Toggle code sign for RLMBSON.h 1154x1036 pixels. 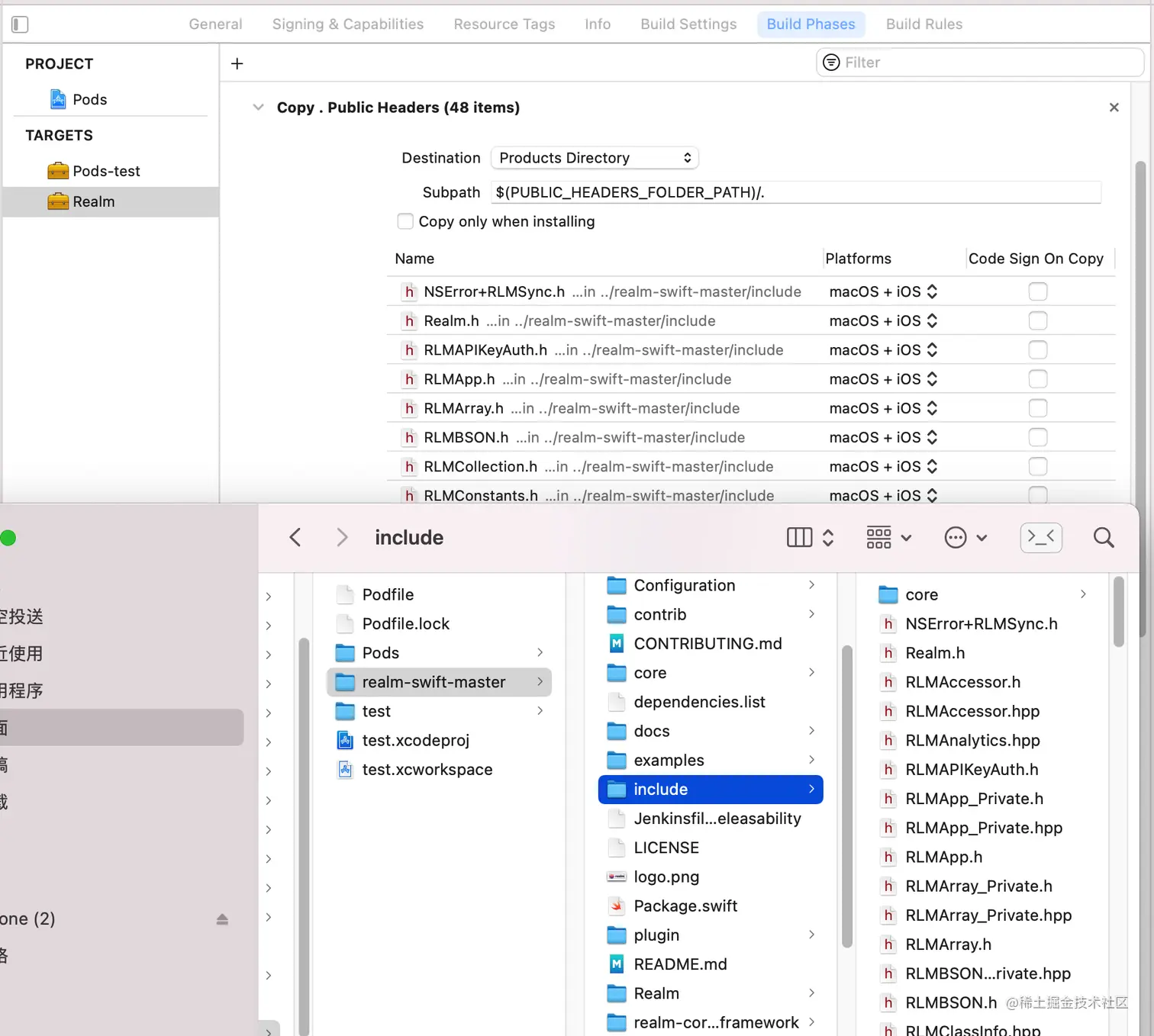pos(1038,437)
